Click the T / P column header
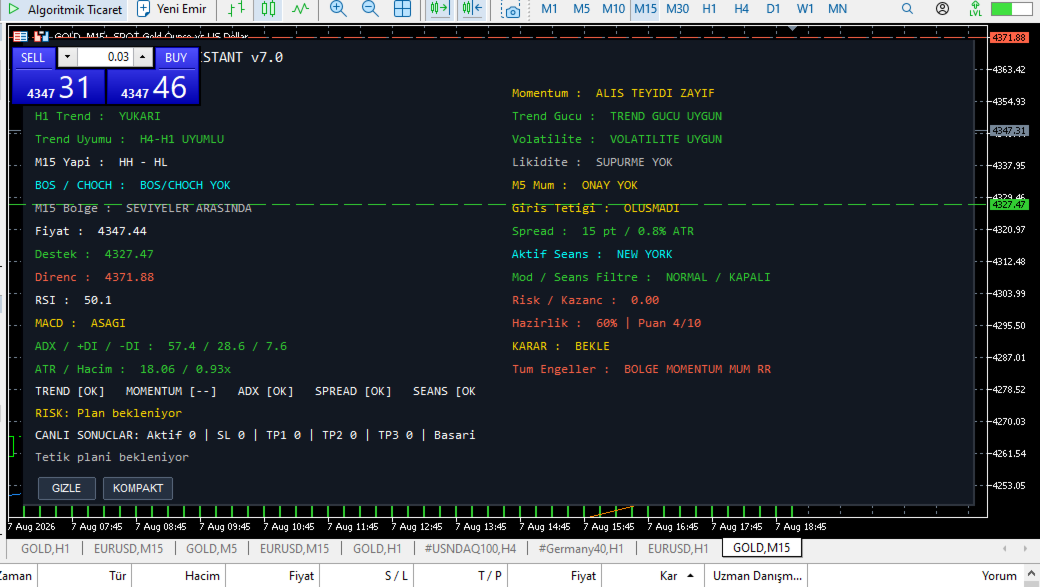 click(461, 576)
